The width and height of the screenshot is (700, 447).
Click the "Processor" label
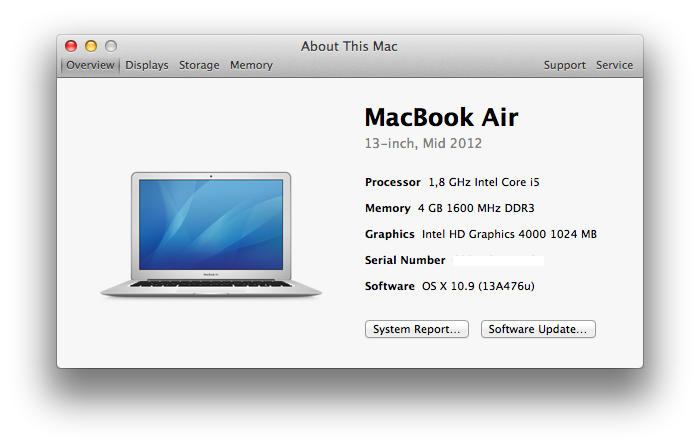(393, 182)
